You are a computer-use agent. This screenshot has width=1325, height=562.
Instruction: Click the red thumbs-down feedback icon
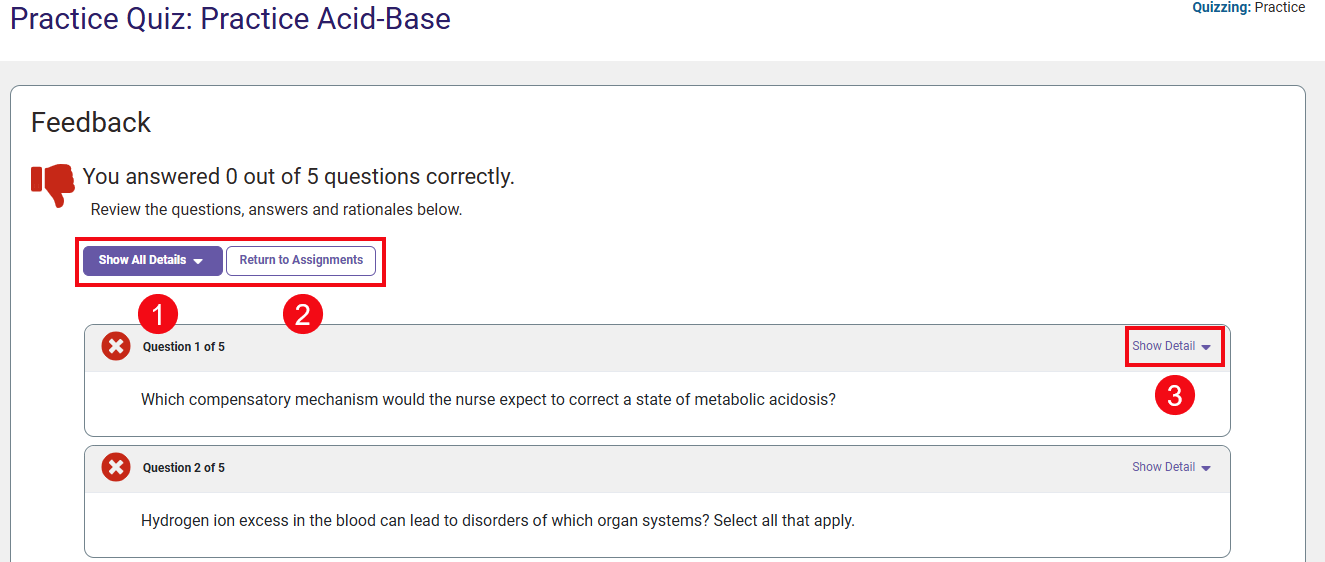[53, 184]
